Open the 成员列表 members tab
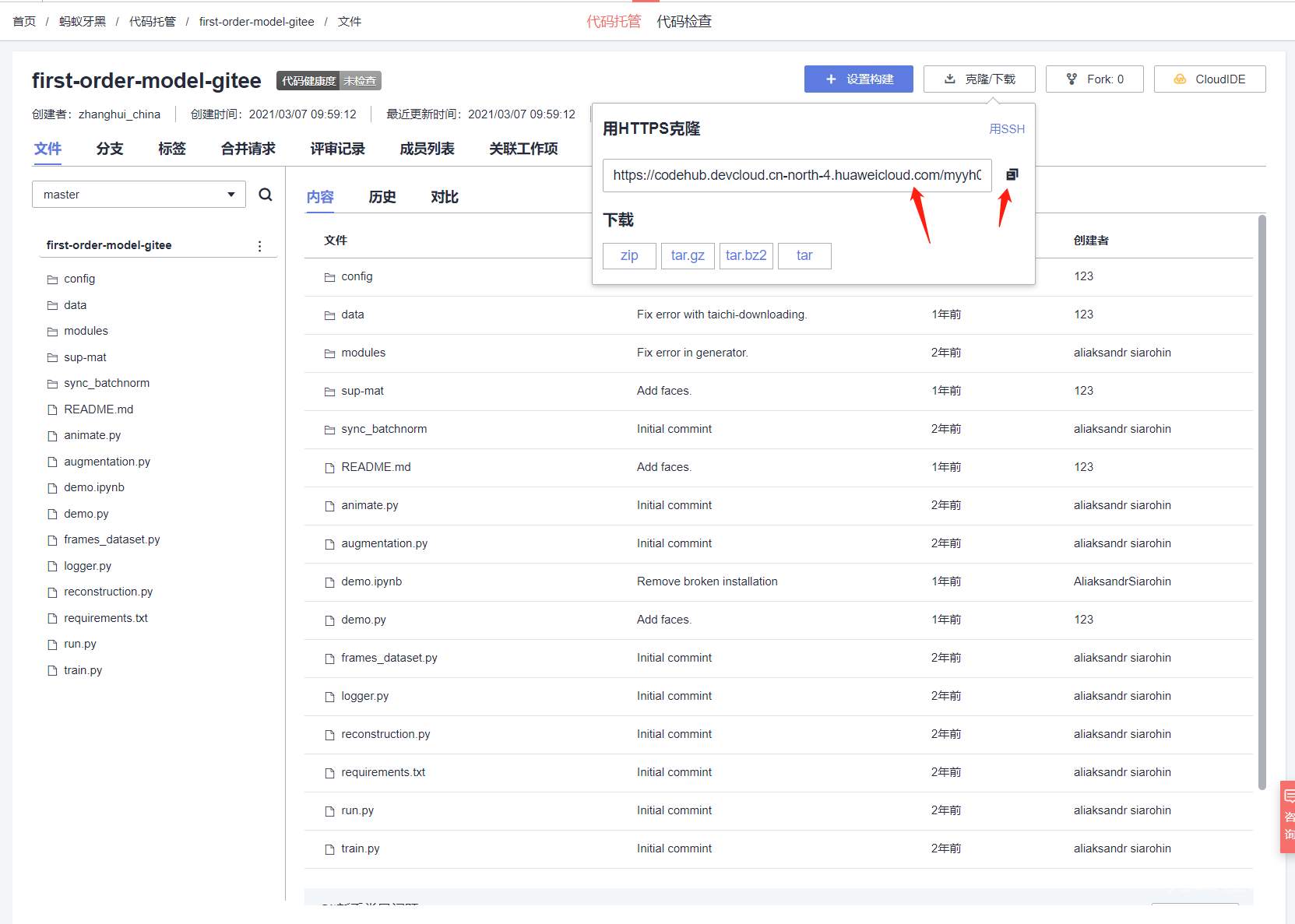 coord(427,149)
